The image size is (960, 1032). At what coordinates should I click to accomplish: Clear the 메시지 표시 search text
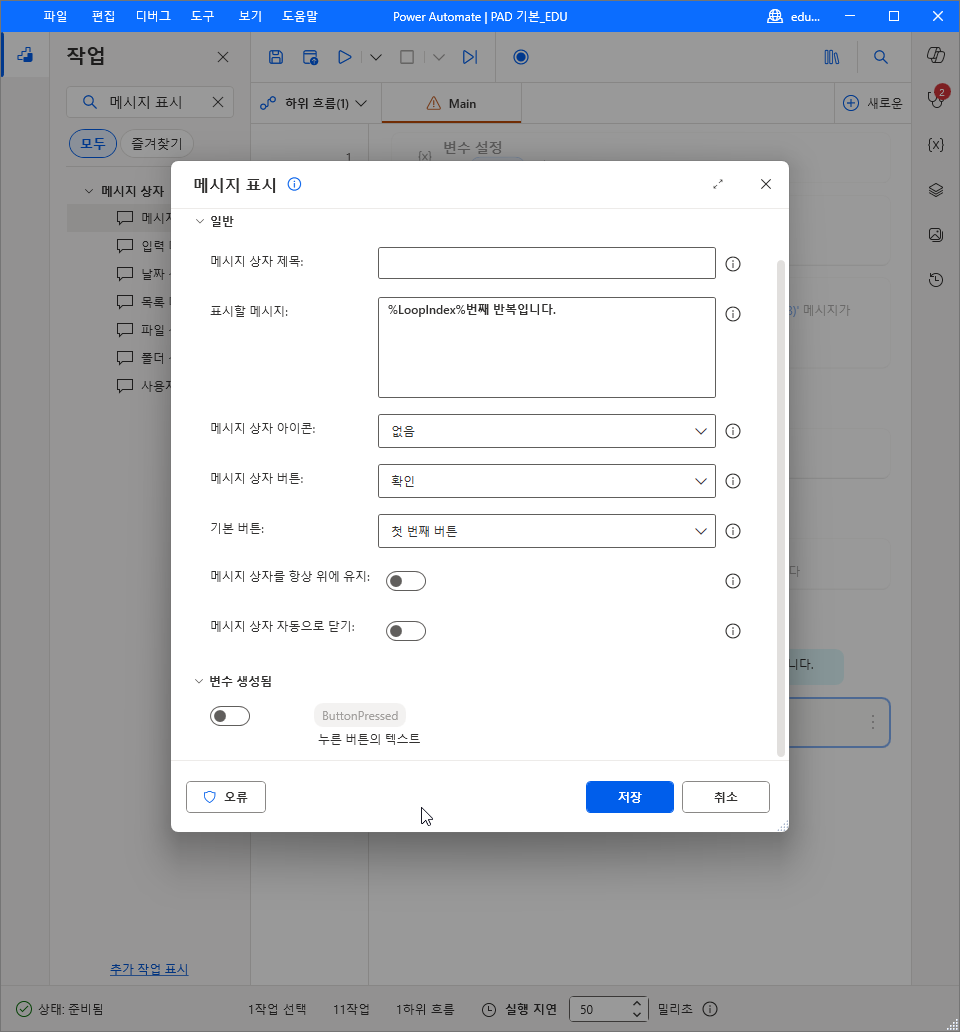click(218, 102)
